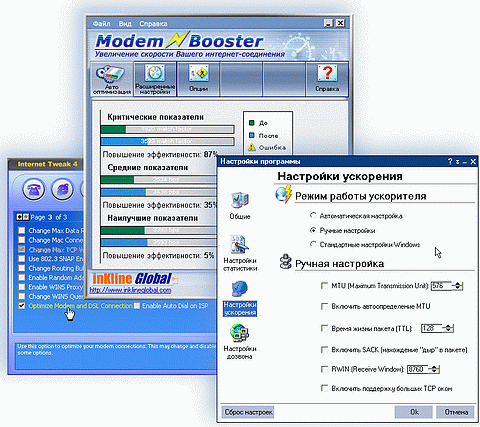Check Change WINS Query option
Image resolution: width=480 pixels, height=427 pixels.
(x=22, y=296)
